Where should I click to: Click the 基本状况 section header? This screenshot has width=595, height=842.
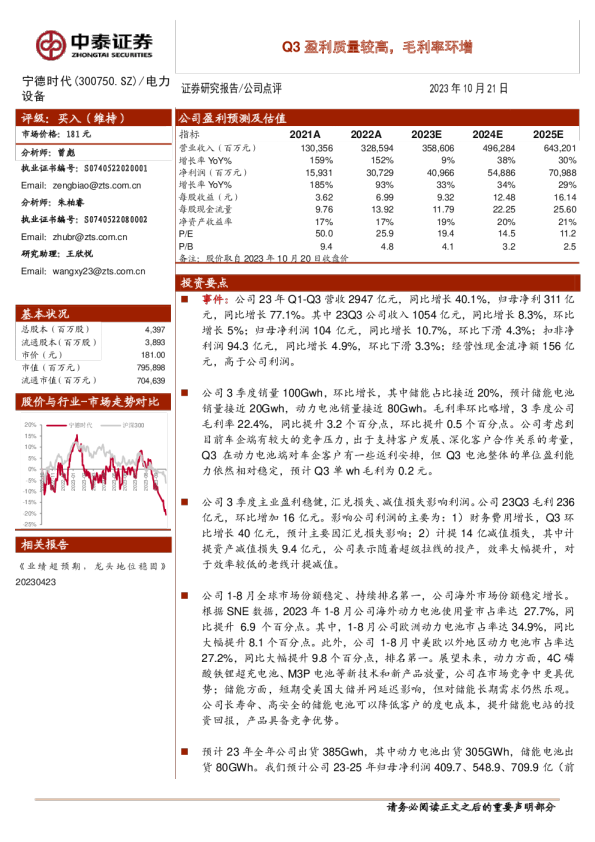pyautogui.click(x=93, y=314)
